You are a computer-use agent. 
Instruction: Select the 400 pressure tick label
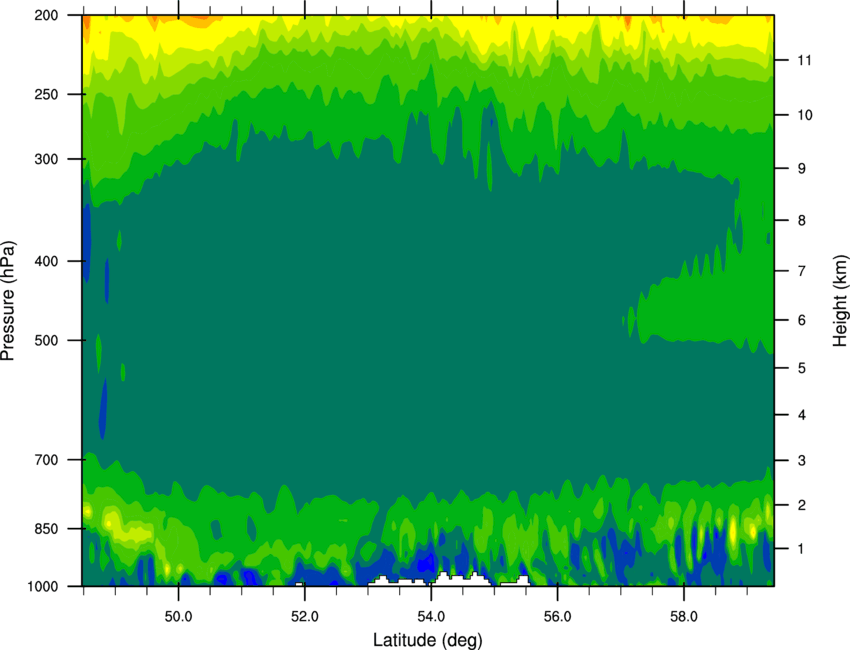(x=46, y=261)
